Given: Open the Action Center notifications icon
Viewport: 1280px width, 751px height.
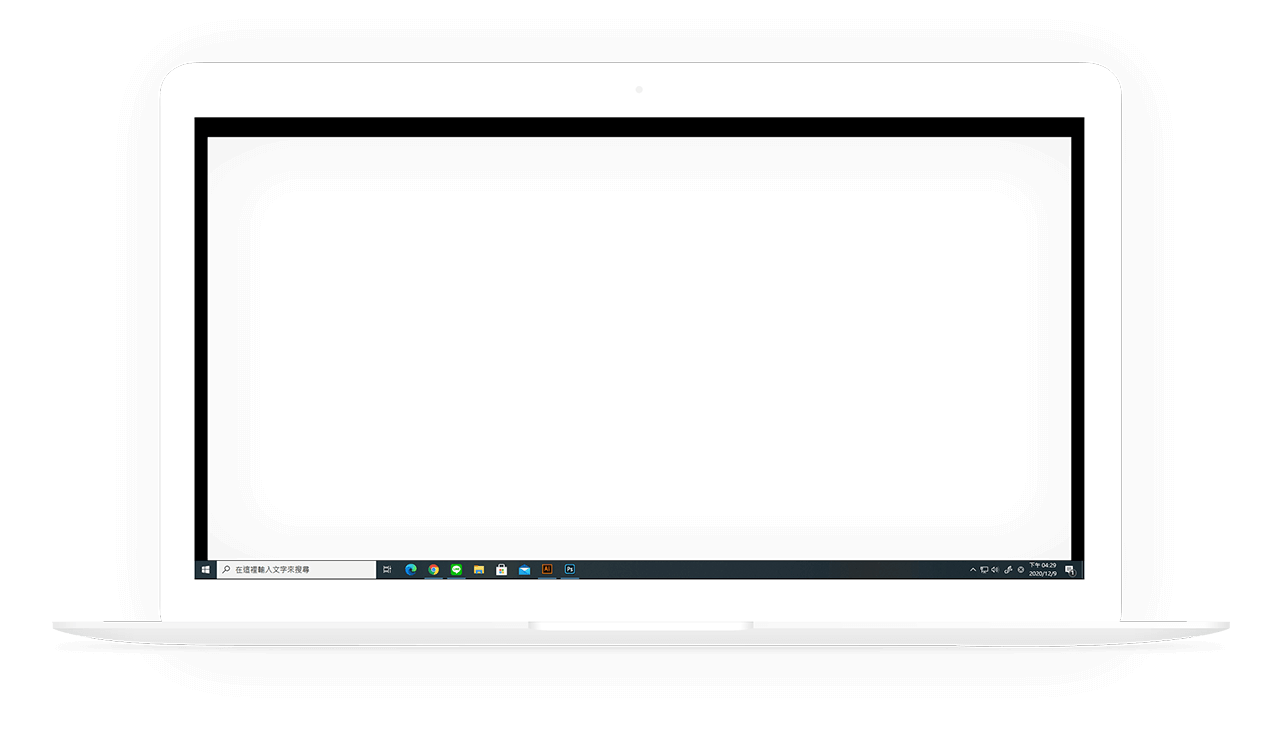Looking at the screenshot, I should coord(1070,569).
